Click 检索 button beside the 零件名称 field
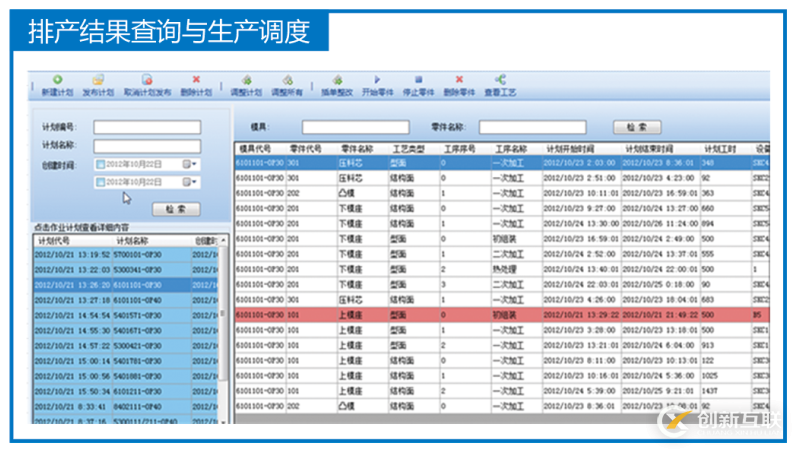 pyautogui.click(x=637, y=127)
